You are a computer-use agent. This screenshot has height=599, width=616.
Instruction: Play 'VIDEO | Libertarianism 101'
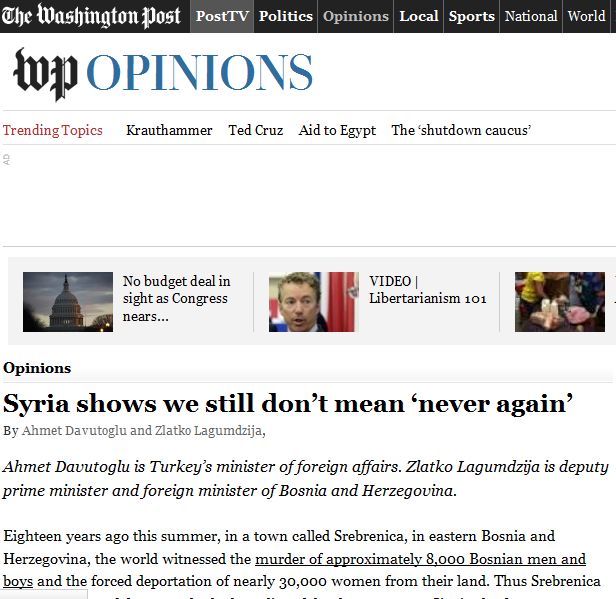427,289
